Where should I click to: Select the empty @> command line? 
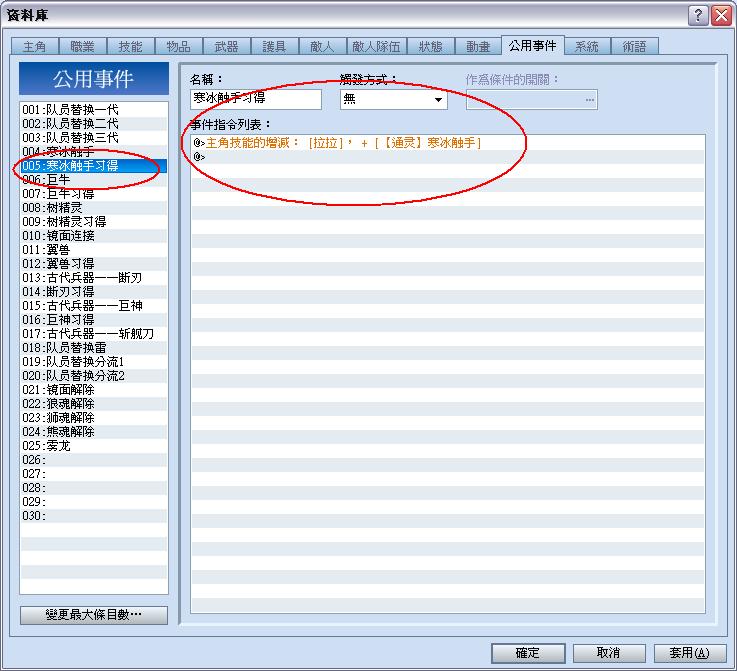coord(447,156)
